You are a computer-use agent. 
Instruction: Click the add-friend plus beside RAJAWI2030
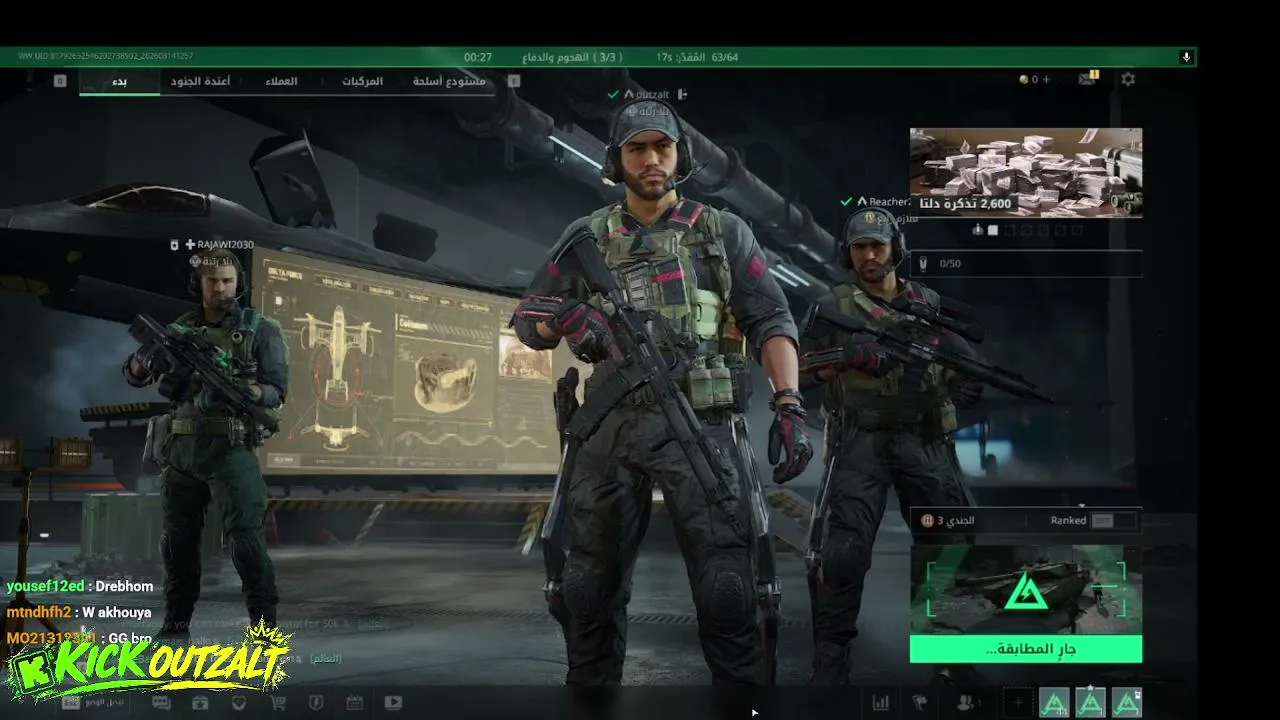point(190,245)
